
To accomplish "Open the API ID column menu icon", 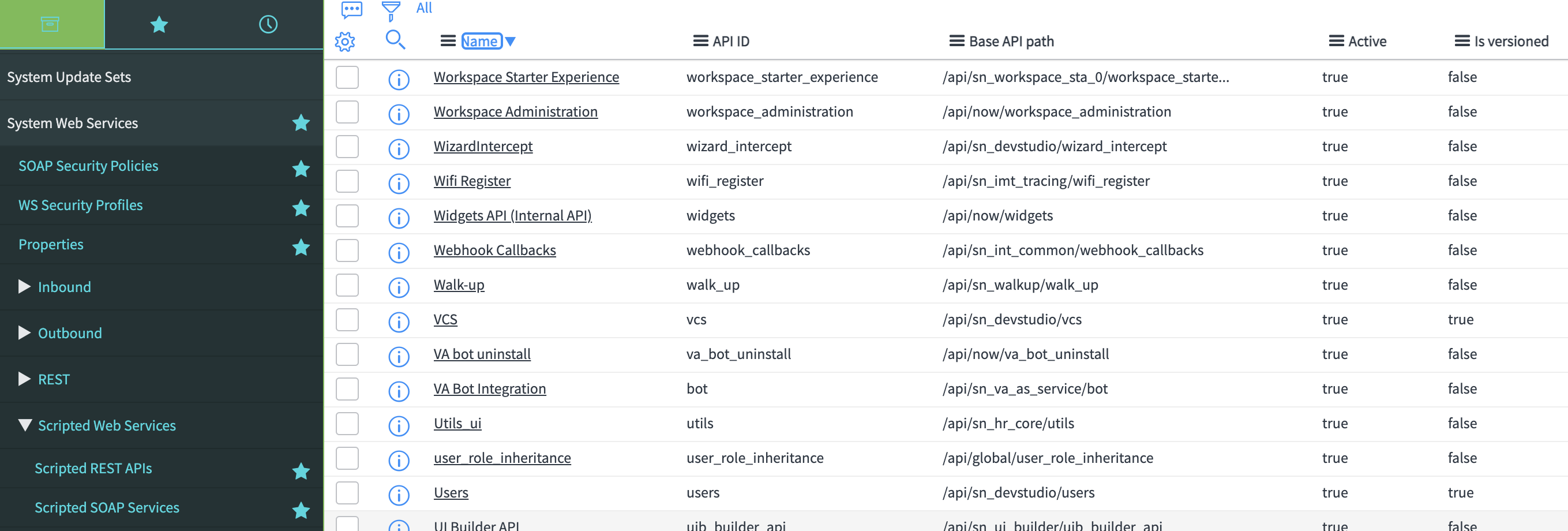I will [x=700, y=41].
